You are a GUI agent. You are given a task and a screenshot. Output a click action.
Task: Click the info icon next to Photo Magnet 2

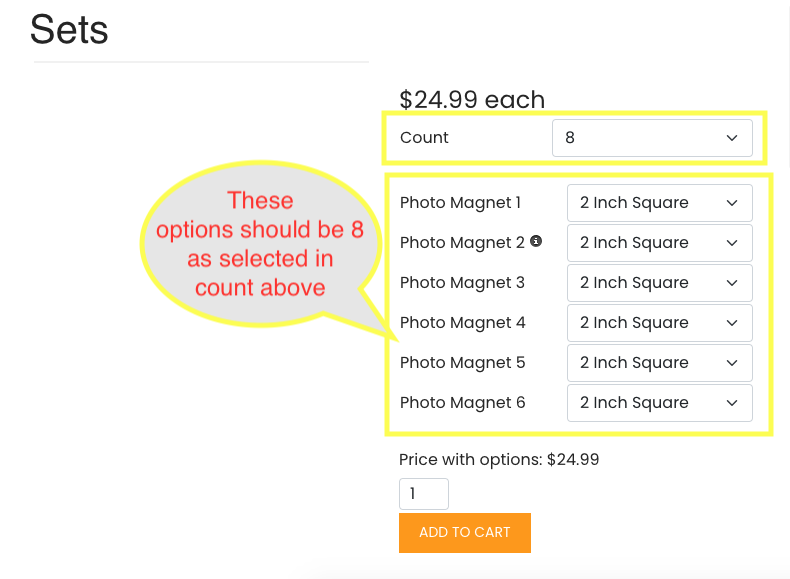click(x=537, y=241)
